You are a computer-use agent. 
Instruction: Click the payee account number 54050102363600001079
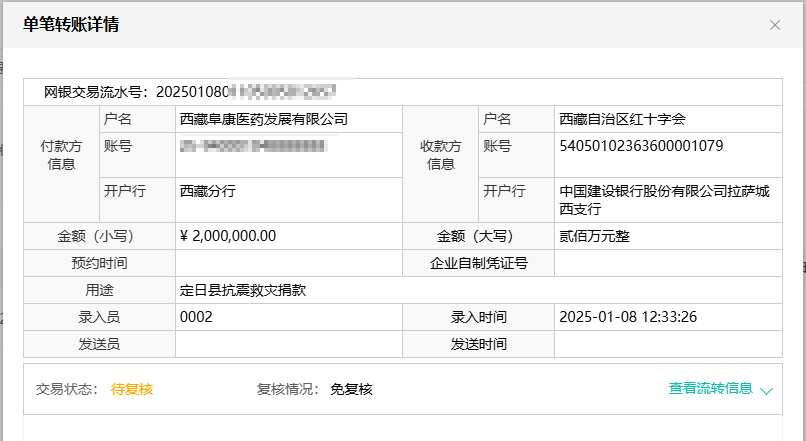tap(640, 146)
